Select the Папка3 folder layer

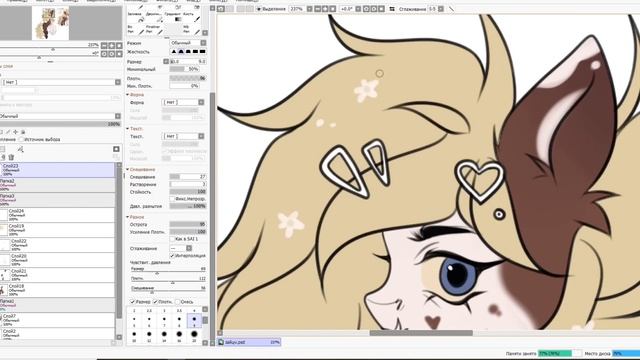point(58,200)
